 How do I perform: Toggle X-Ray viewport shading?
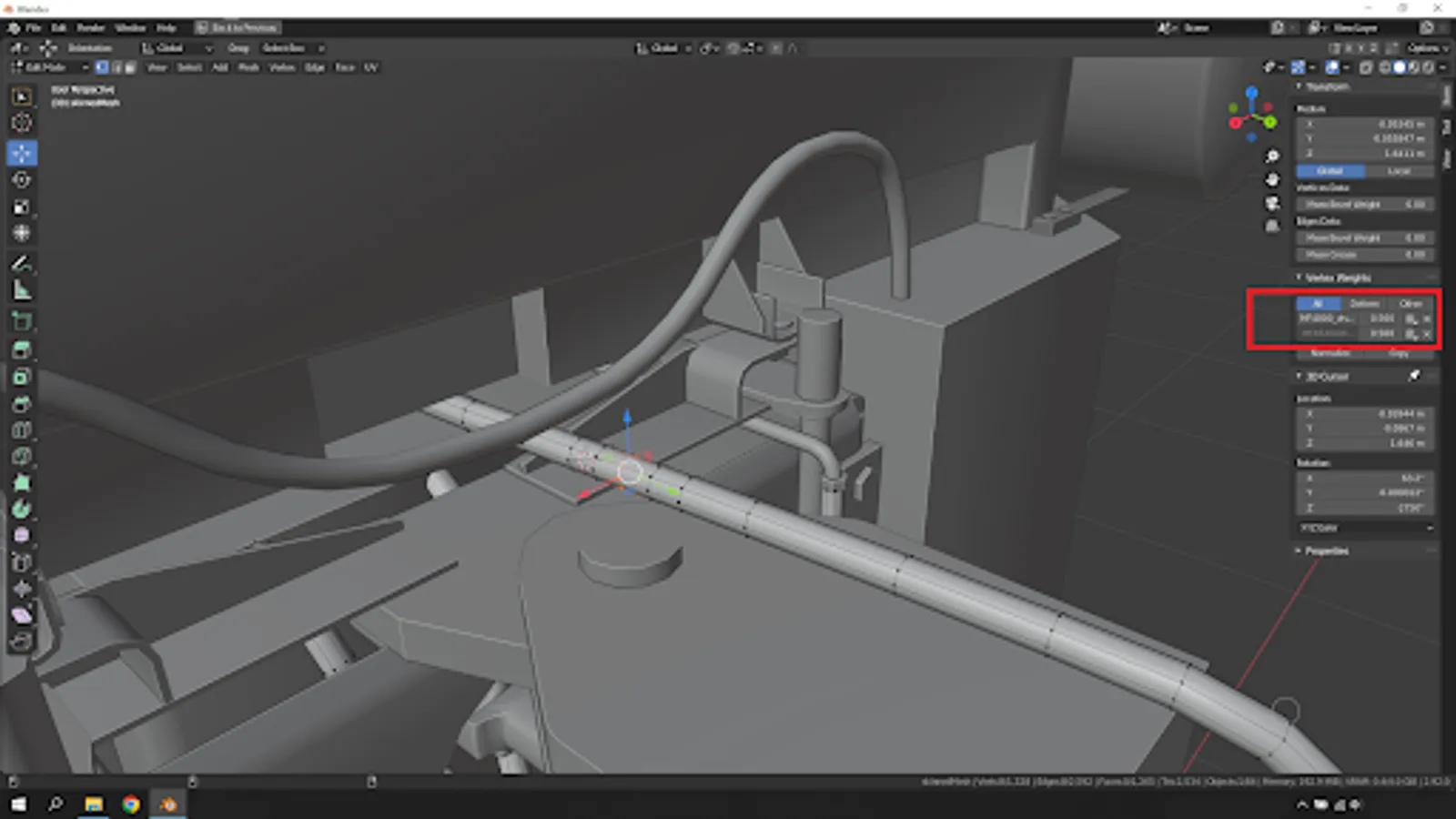coord(1366,67)
